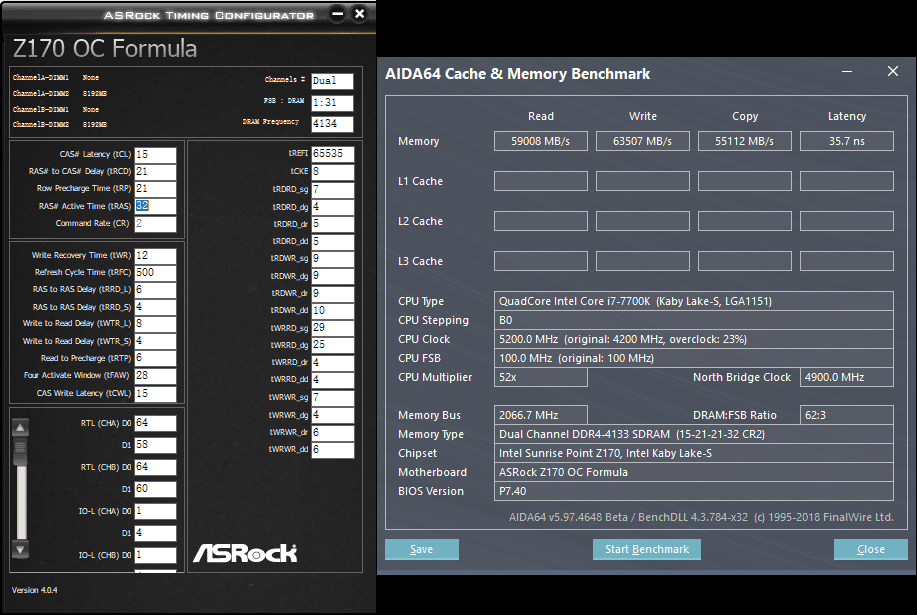917x615 pixels.
Task: Select the IO-L (CHB) D0 field
Action: click(x=155, y=555)
